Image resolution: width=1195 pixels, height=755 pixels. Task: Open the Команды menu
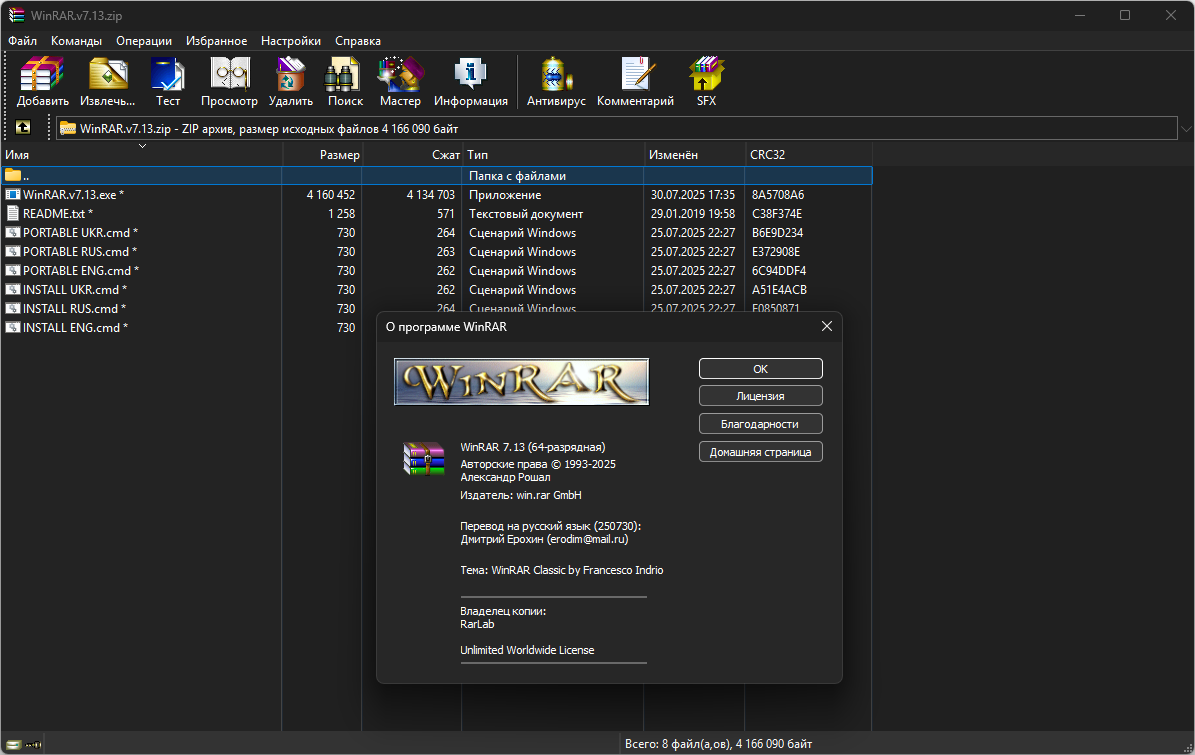point(76,41)
